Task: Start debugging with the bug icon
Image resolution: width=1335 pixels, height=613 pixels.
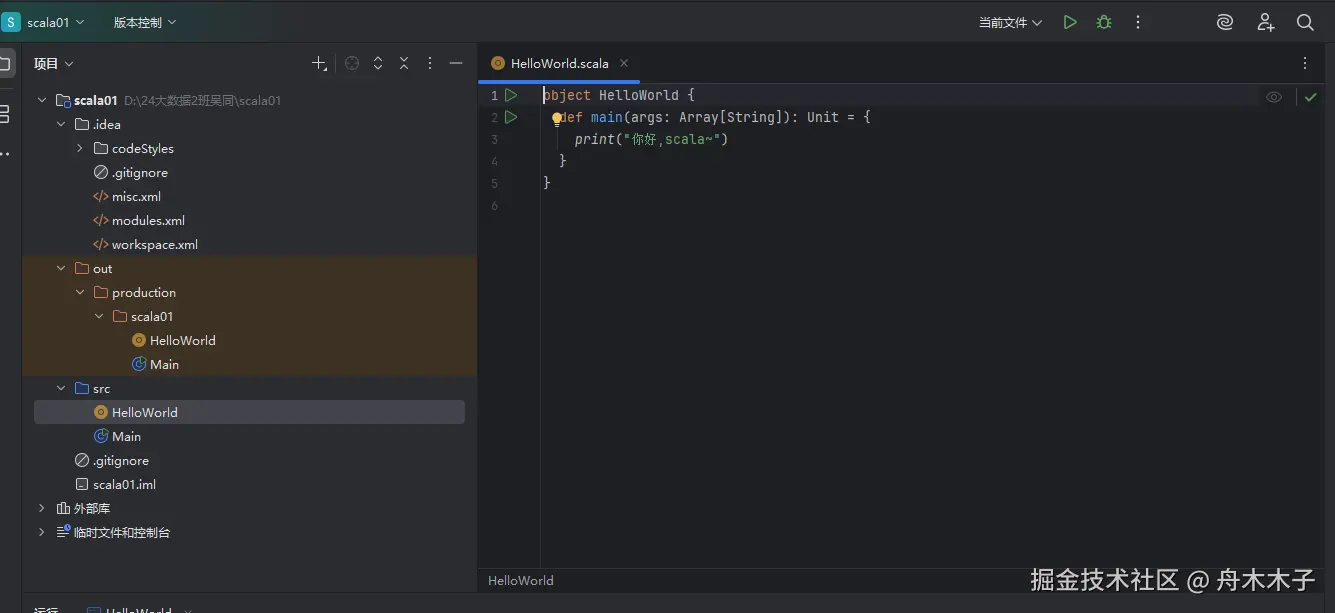Action: 1104,22
